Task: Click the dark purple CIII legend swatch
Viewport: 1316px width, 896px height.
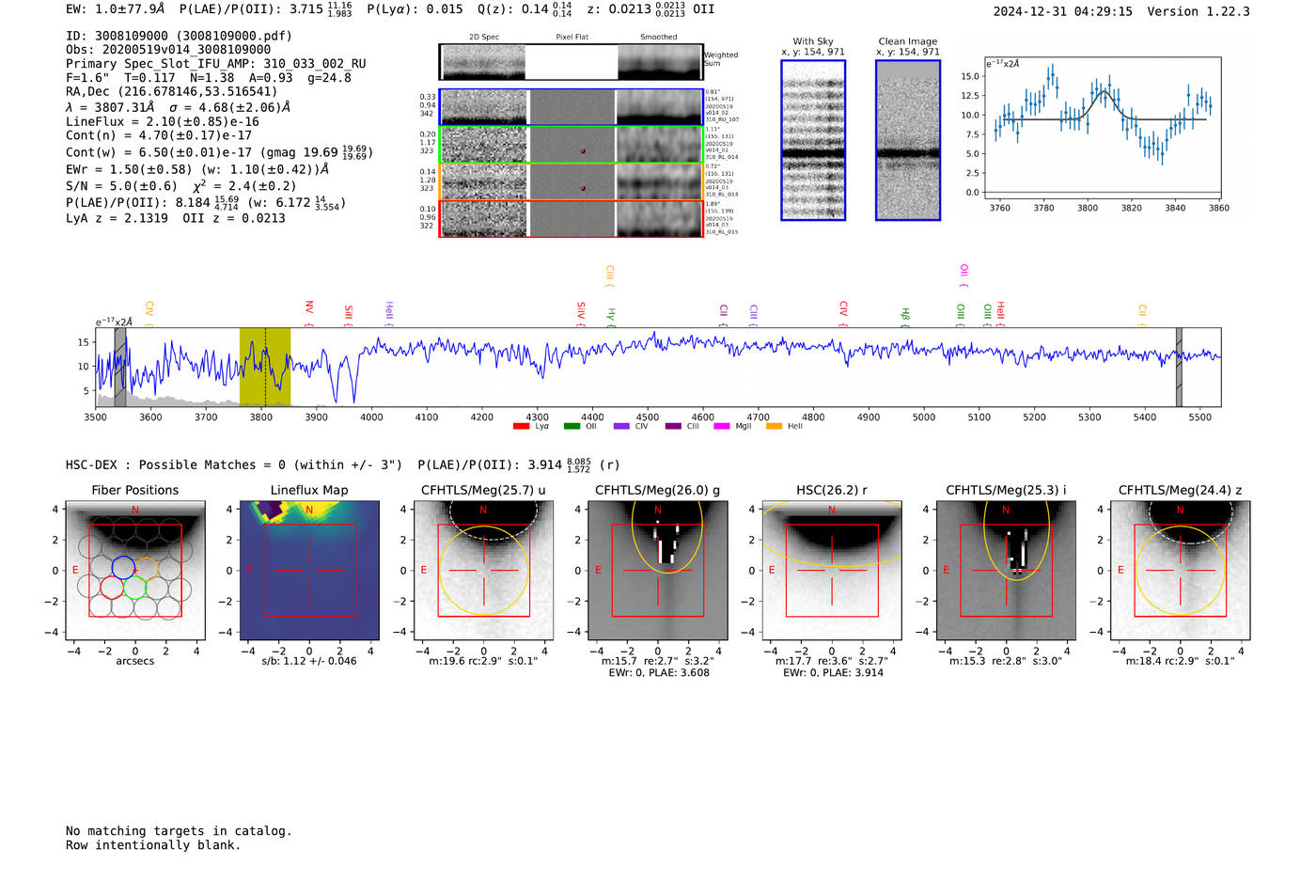Action: (x=673, y=427)
